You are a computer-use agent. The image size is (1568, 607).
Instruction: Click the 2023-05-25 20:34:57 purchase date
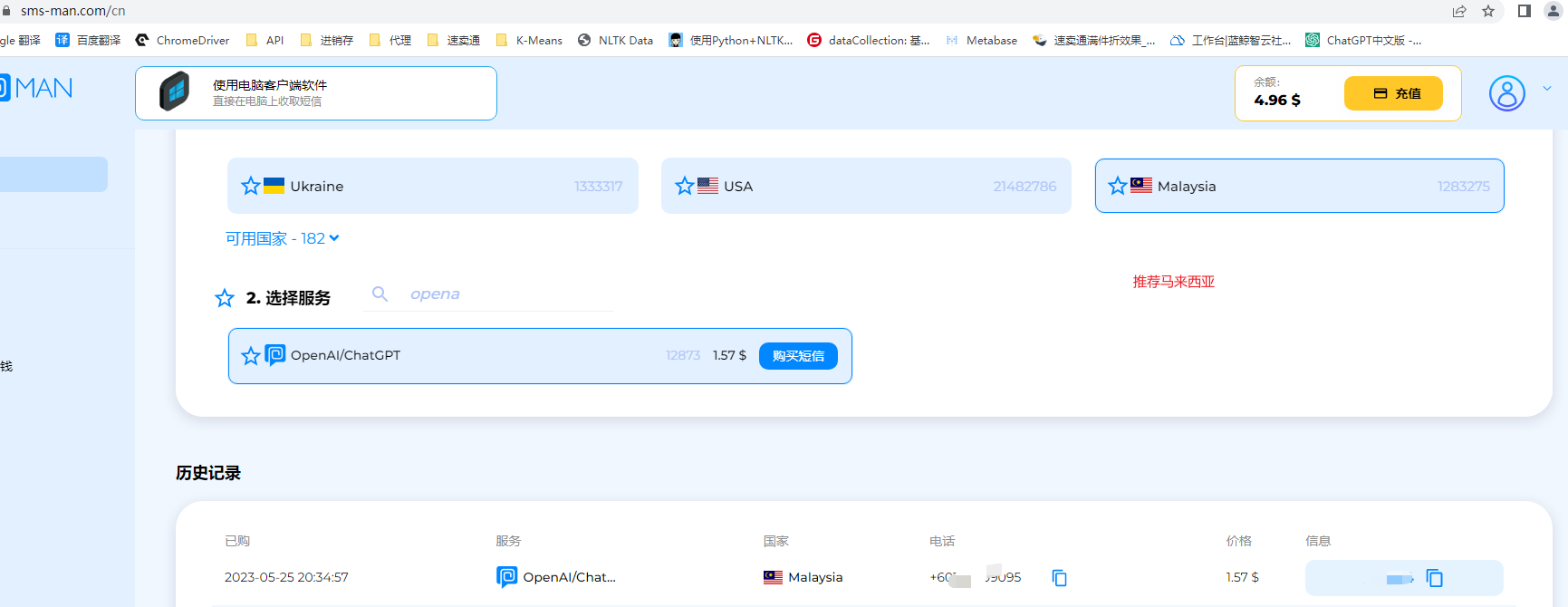286,577
